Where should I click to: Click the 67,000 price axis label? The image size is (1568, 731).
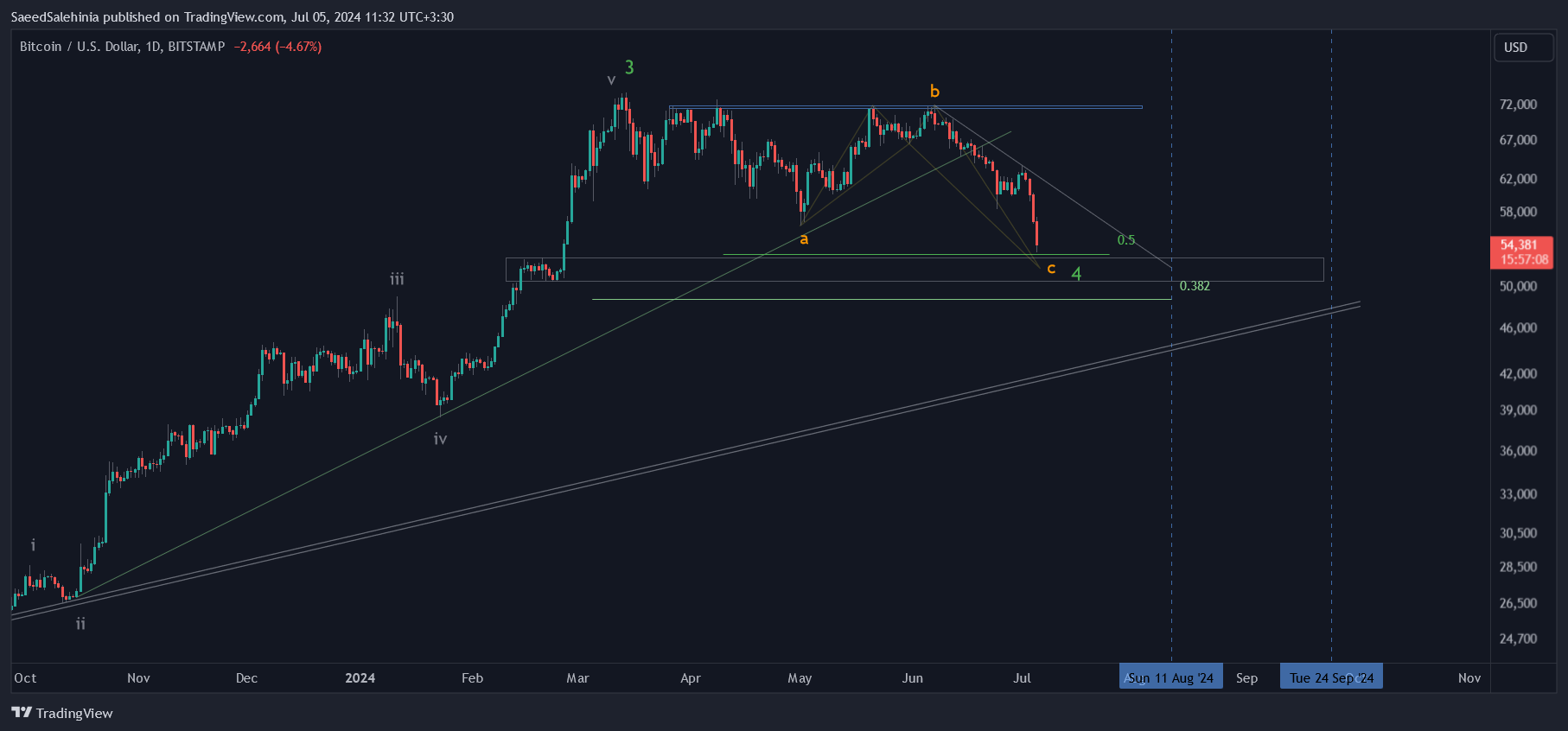pyautogui.click(x=1518, y=140)
